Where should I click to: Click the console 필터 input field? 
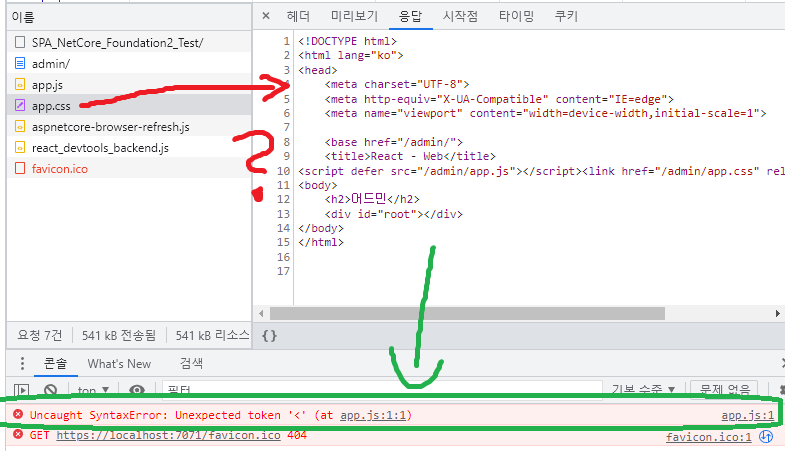pyautogui.click(x=382, y=389)
